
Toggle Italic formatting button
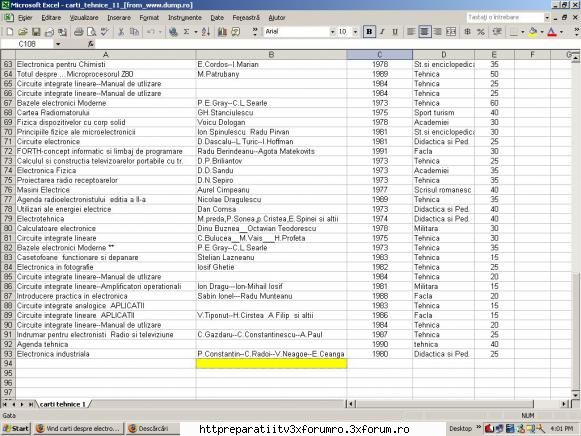pyautogui.click(x=382, y=32)
